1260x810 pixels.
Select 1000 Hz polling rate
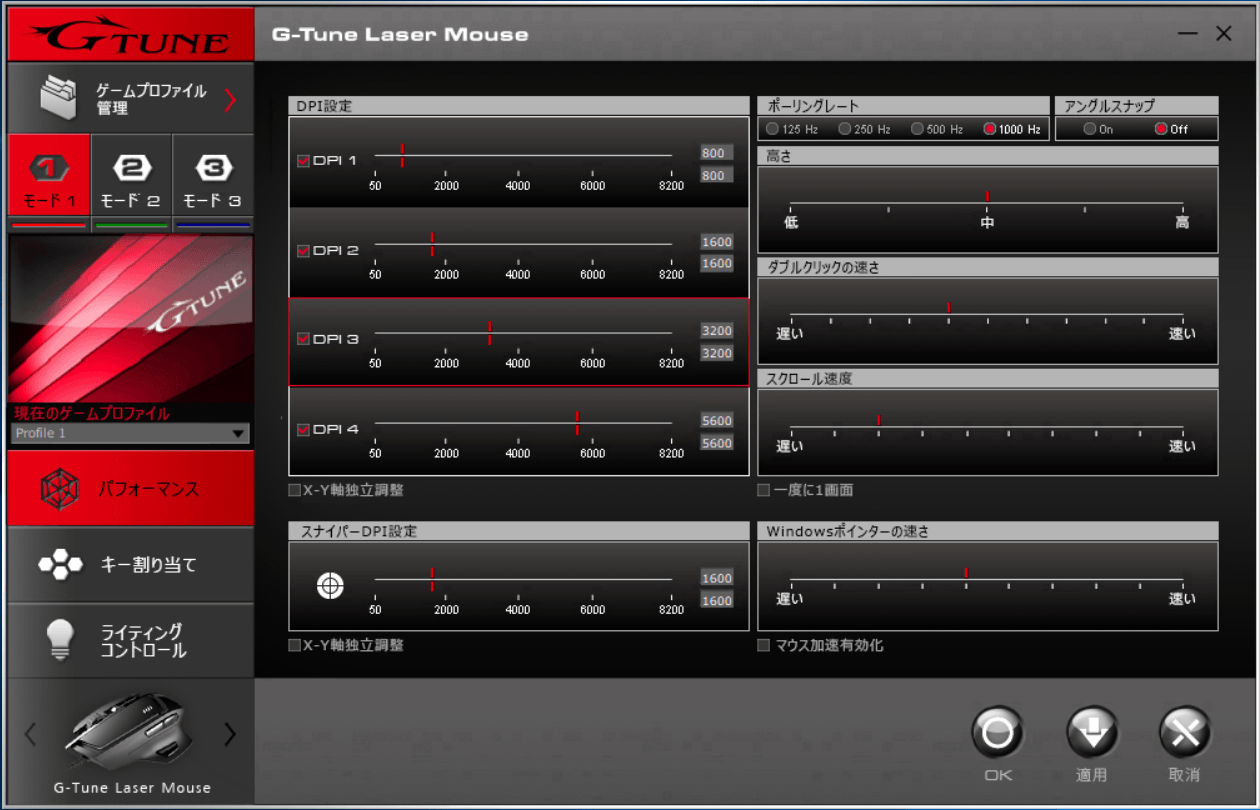[990, 129]
